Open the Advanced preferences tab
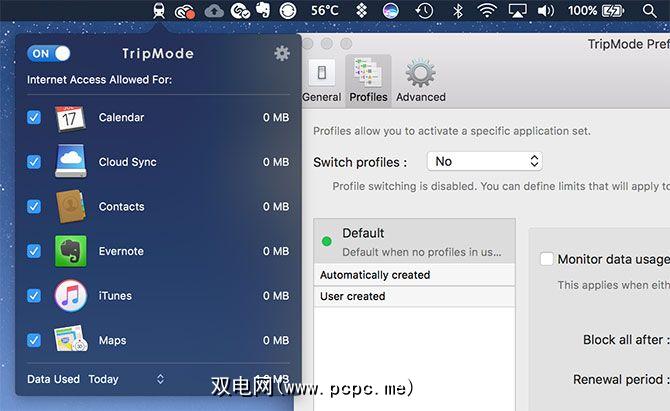The height and width of the screenshot is (411, 670). [420, 81]
